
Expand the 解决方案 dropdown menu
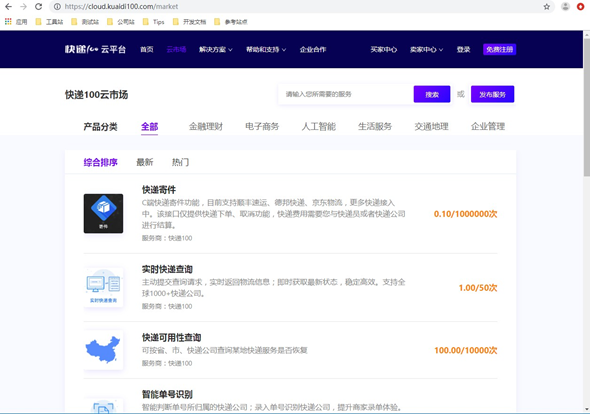pyautogui.click(x=216, y=49)
